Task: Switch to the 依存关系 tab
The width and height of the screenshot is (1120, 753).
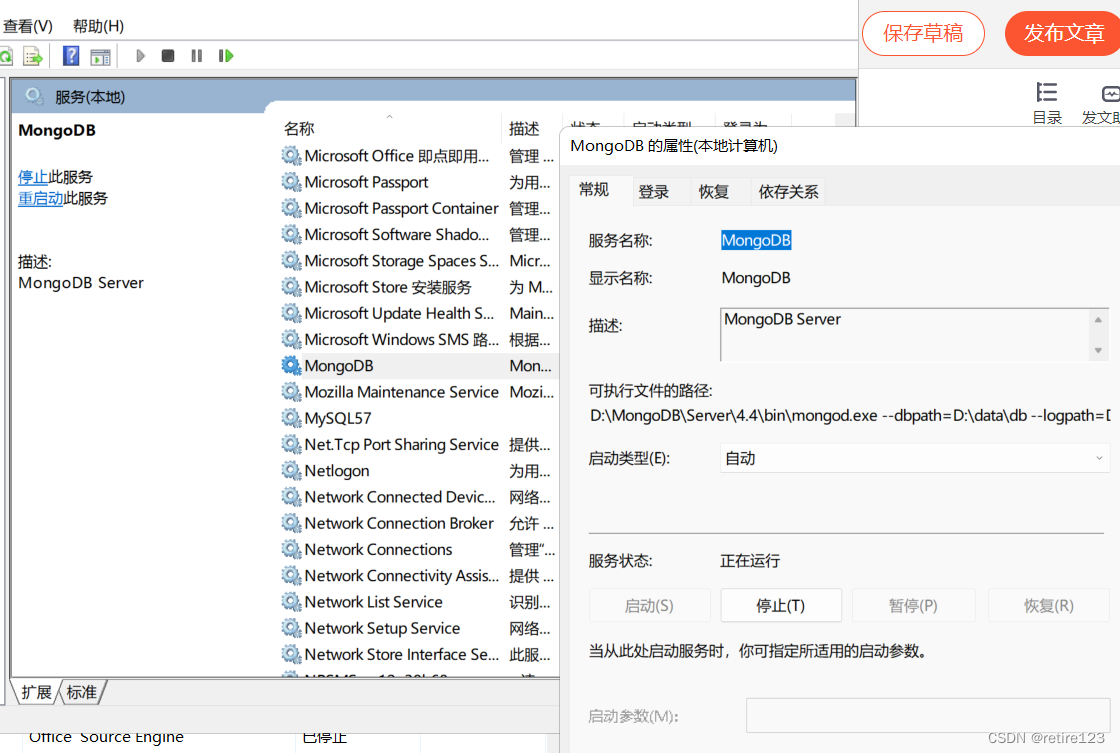Action: pos(788,191)
